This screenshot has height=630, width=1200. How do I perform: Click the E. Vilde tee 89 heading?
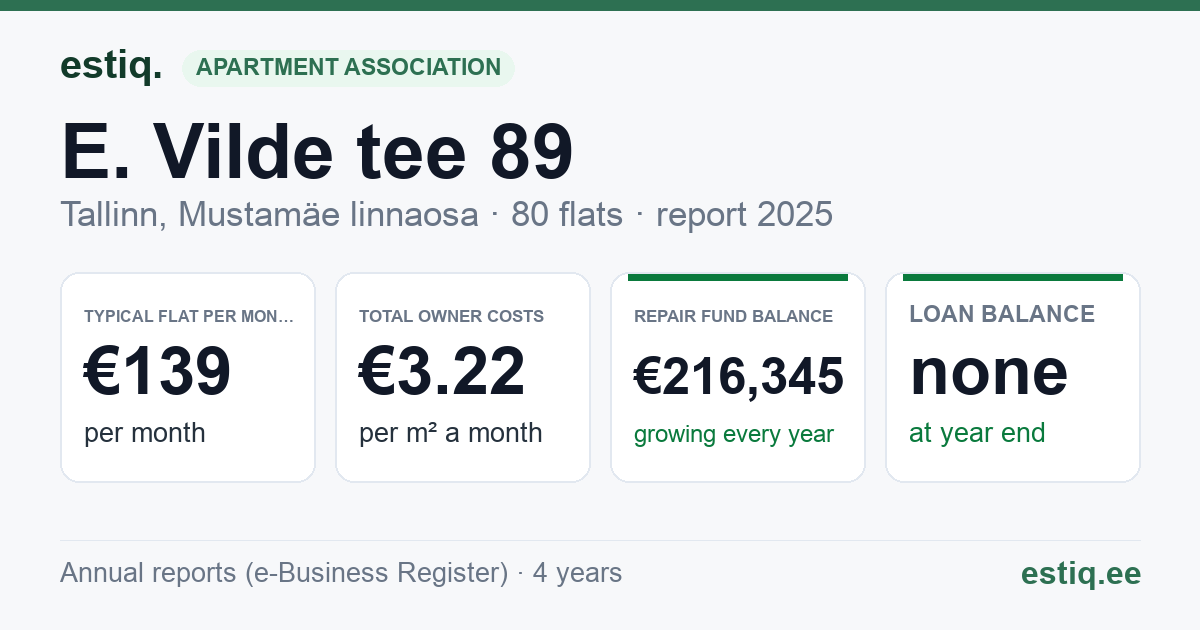coord(317,152)
